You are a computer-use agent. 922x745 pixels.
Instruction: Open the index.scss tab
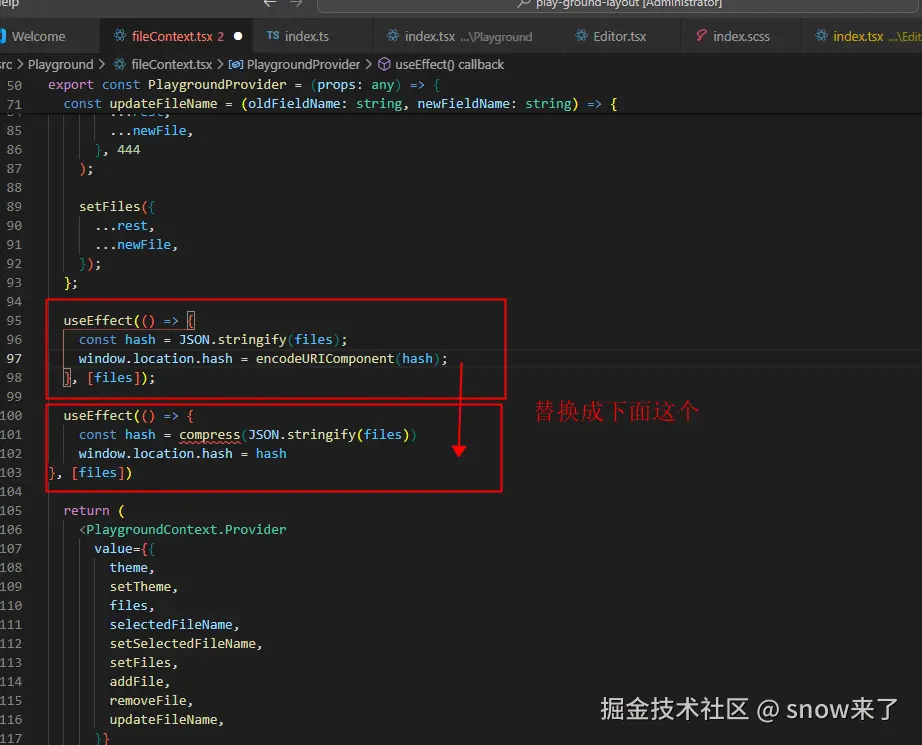[x=741, y=36]
